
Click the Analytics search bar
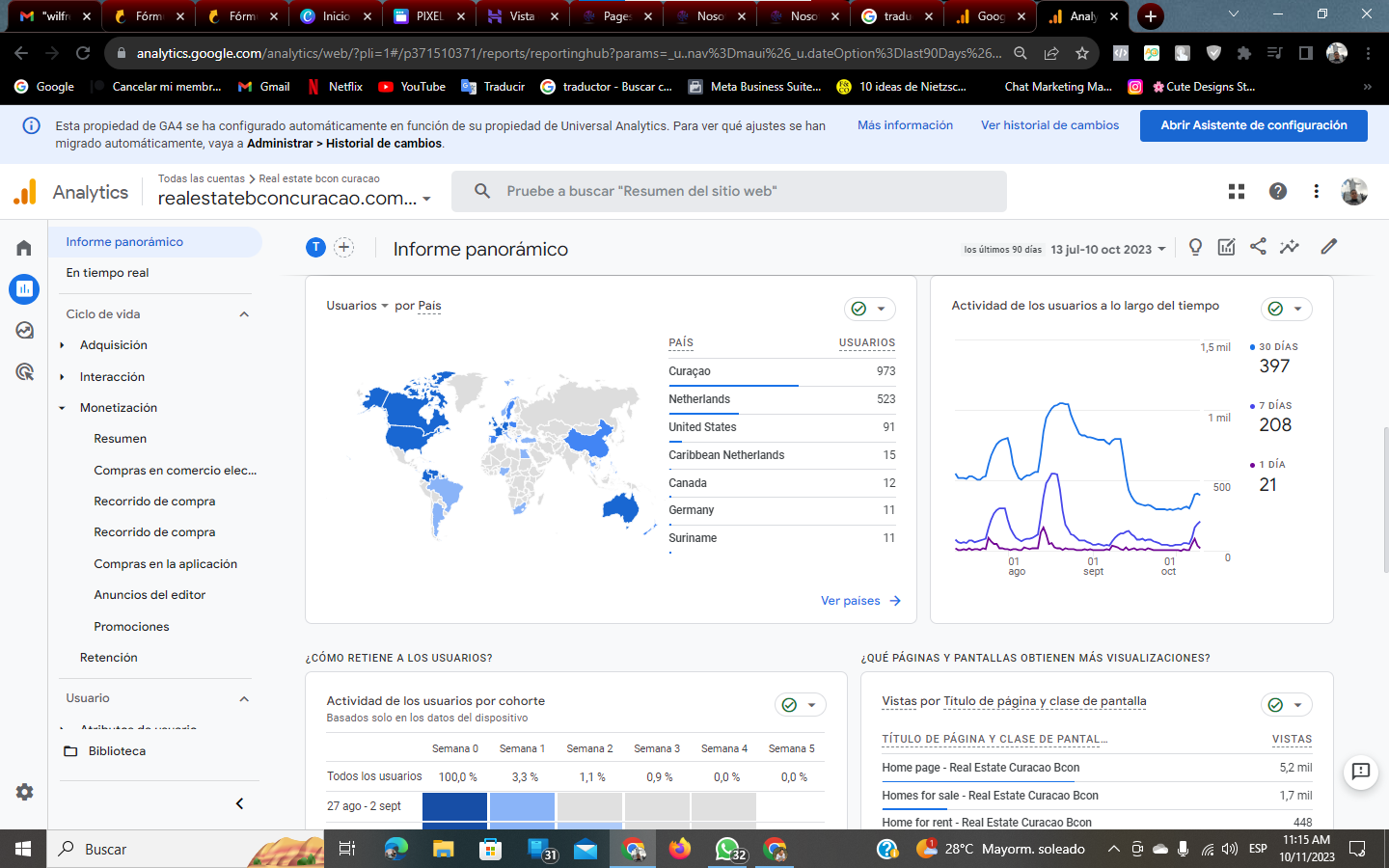coord(729,191)
